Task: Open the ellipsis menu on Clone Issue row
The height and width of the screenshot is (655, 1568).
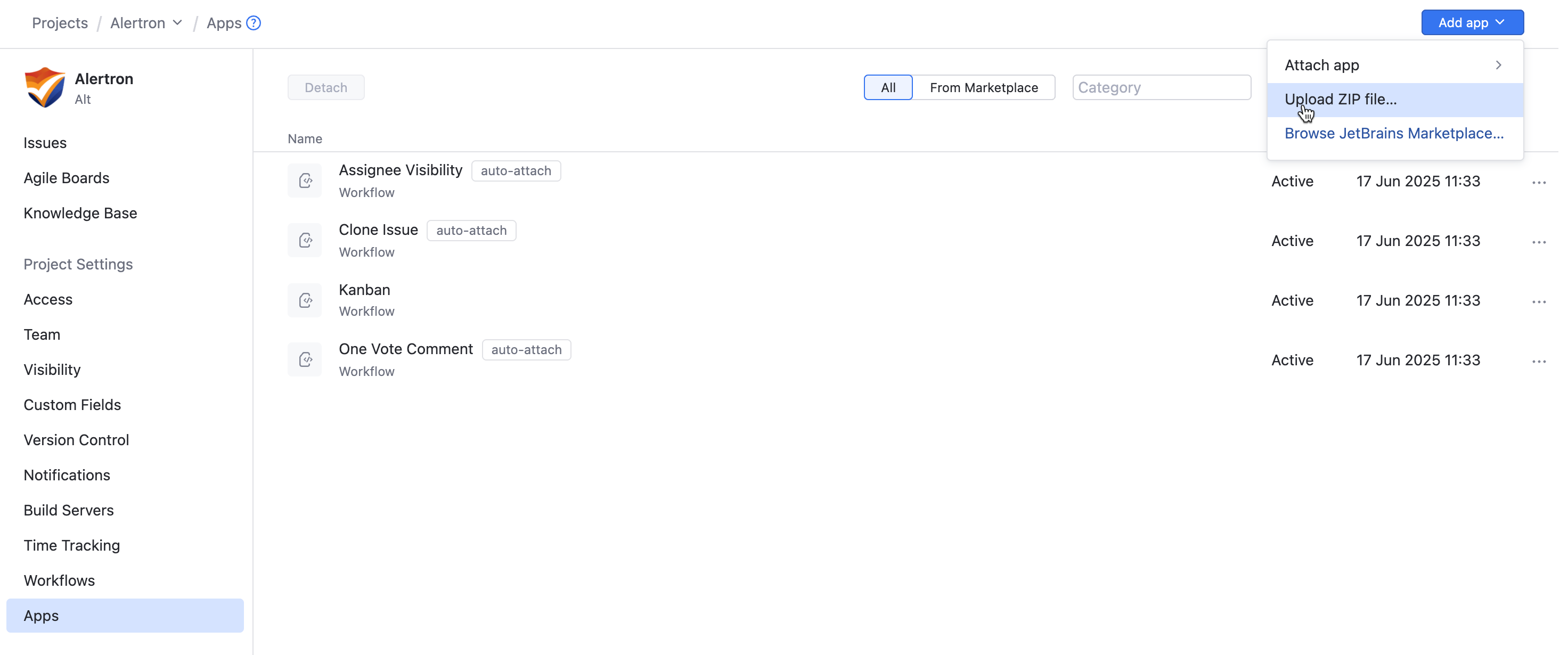Action: point(1540,241)
